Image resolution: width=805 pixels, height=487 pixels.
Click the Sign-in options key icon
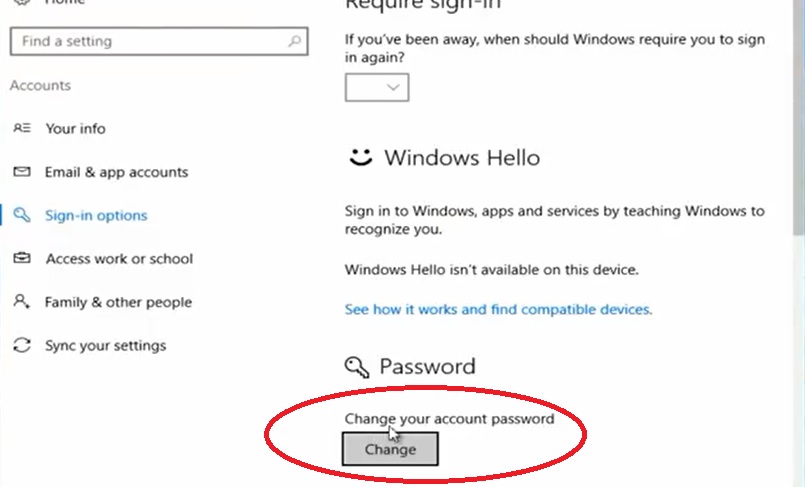click(x=22, y=215)
